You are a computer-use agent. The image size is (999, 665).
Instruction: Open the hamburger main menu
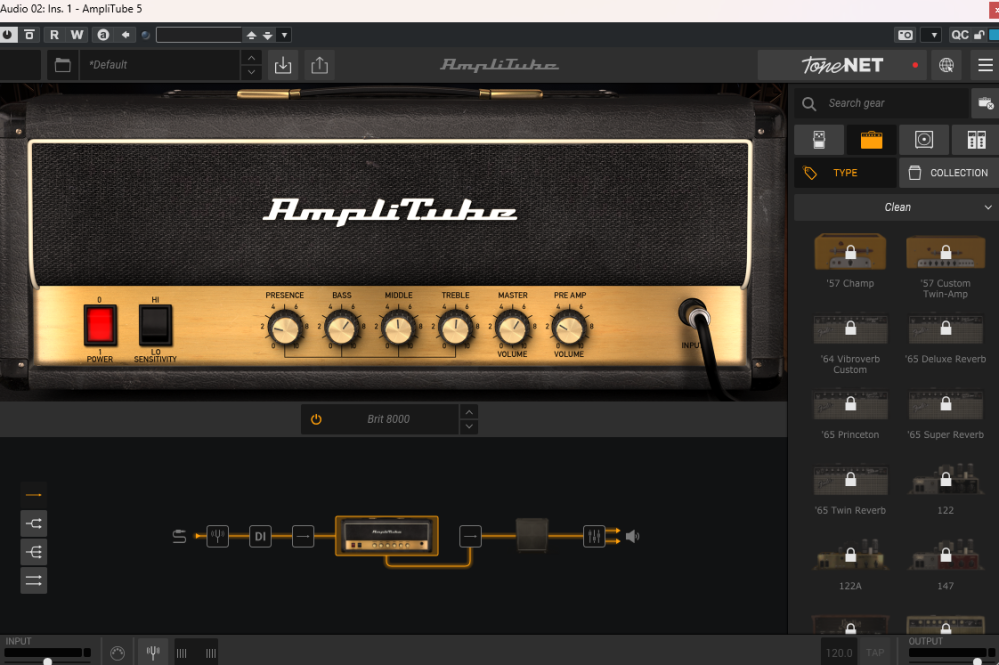click(985, 65)
